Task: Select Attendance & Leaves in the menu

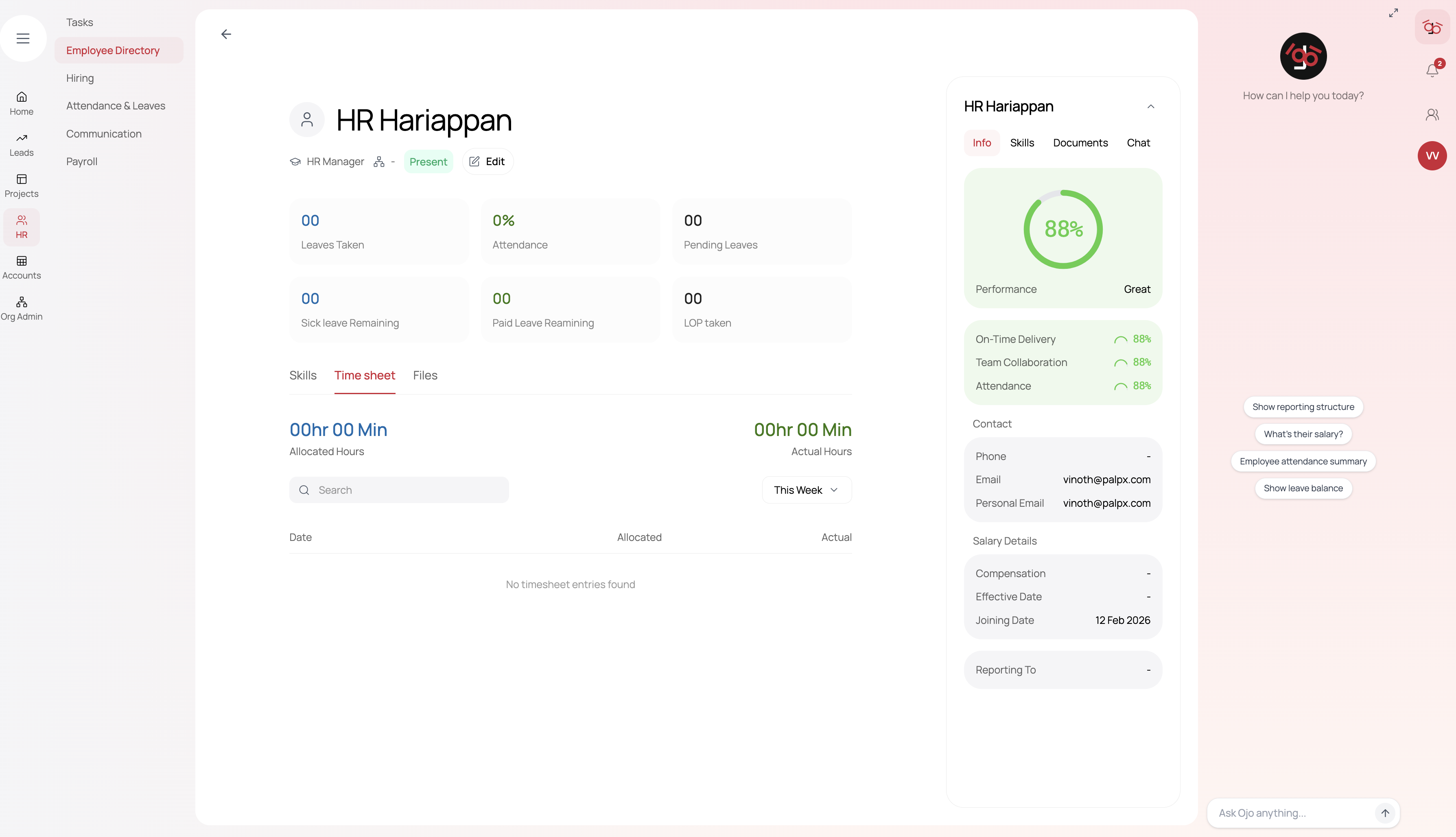Action: pyautogui.click(x=116, y=106)
